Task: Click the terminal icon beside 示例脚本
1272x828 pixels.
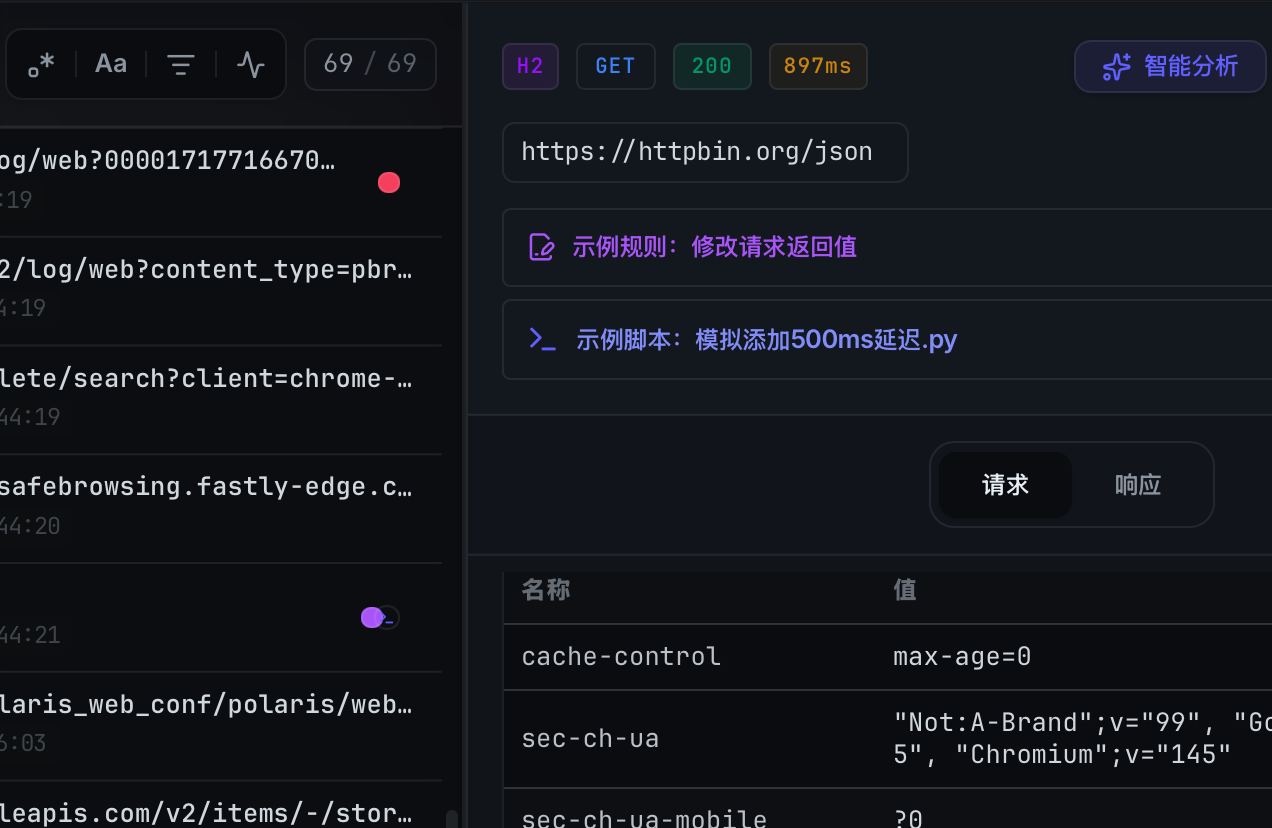Action: click(542, 339)
